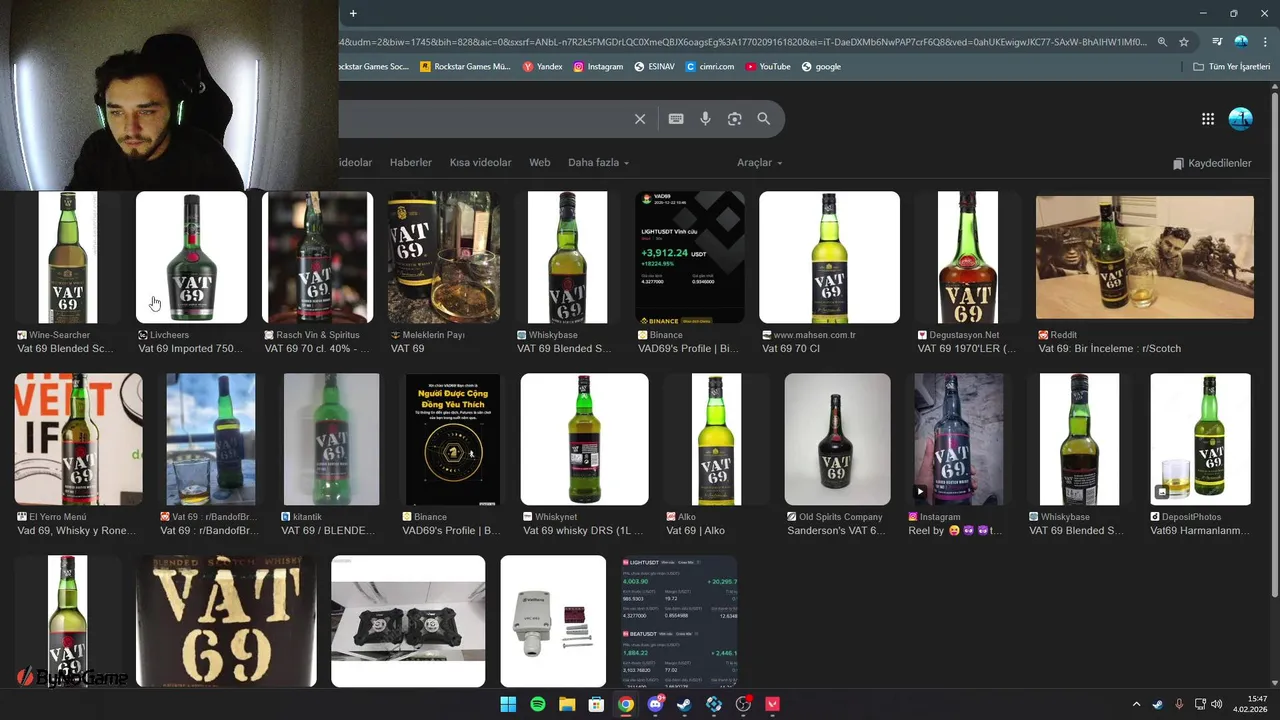This screenshot has width=1280, height=720.
Task: Open Binance Người Được Cộng Đồng image
Action: click(x=452, y=439)
